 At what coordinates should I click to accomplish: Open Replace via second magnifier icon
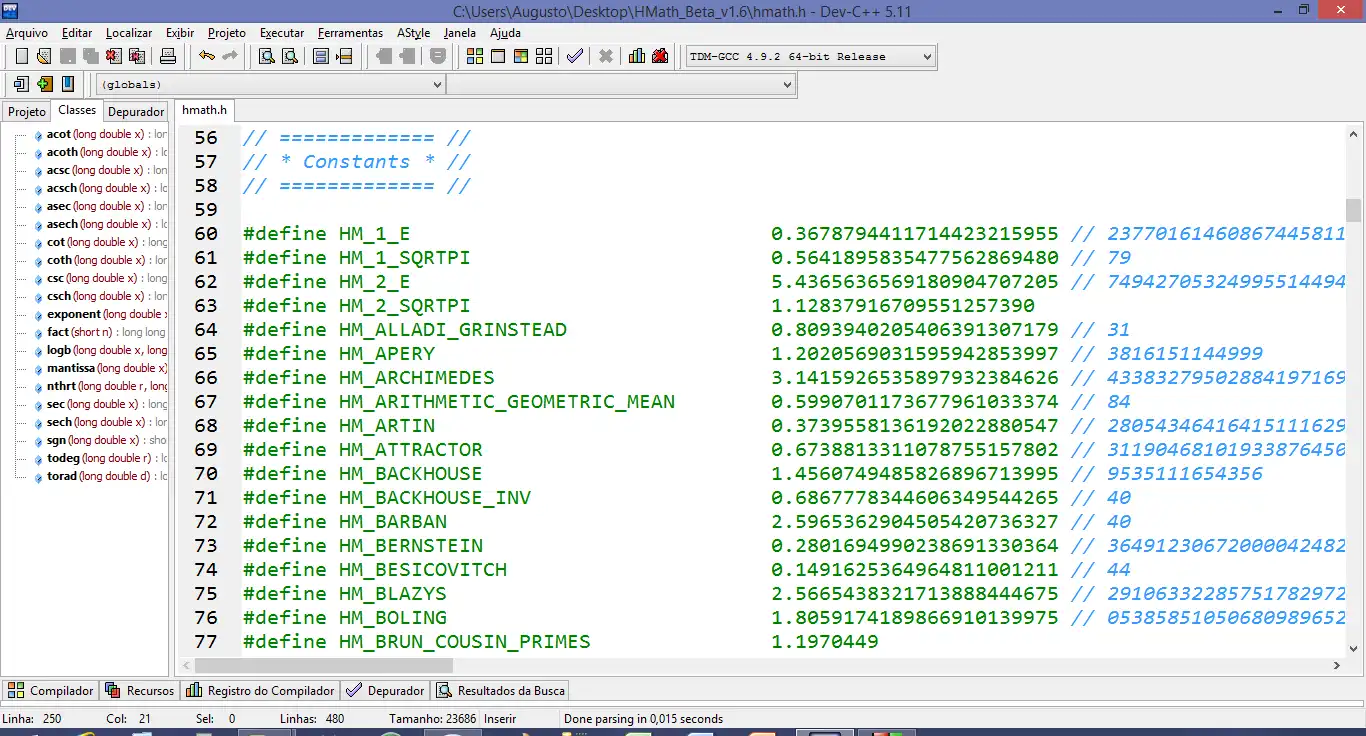pos(289,56)
